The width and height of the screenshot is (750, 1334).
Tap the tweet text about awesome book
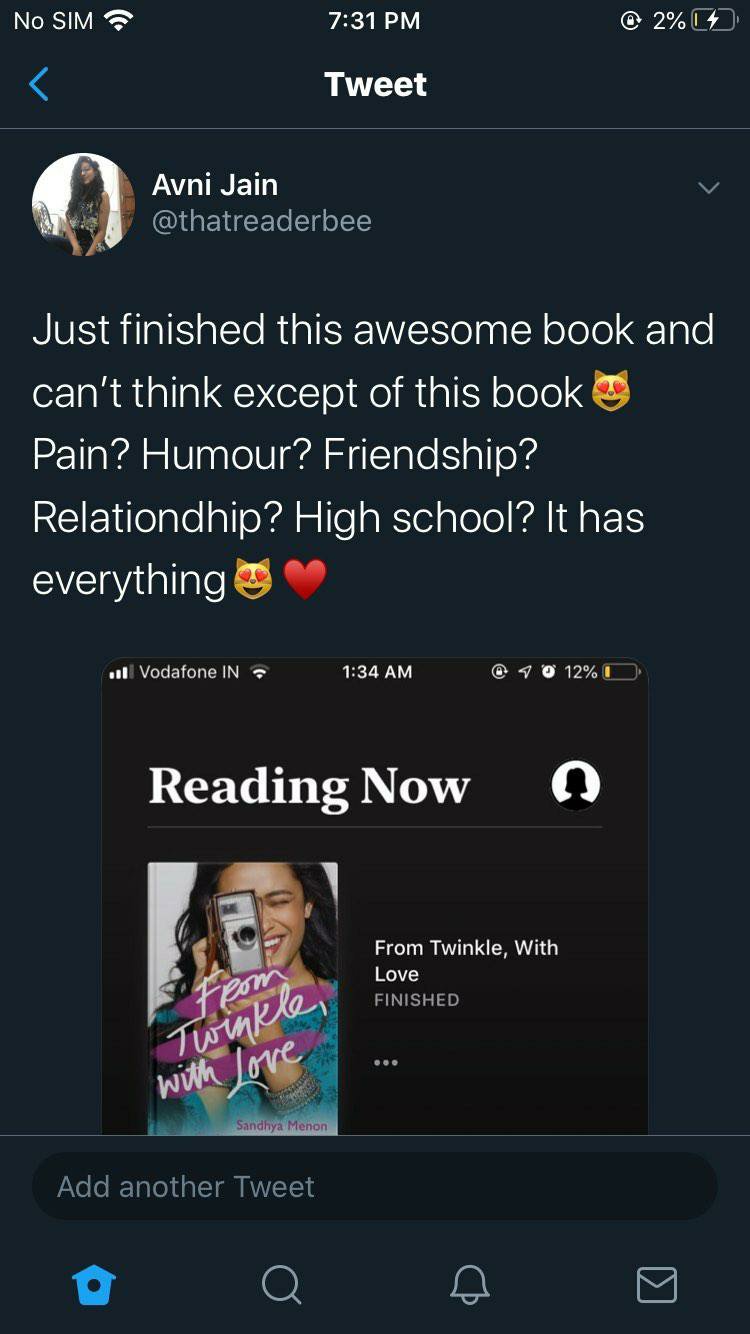pos(374,455)
